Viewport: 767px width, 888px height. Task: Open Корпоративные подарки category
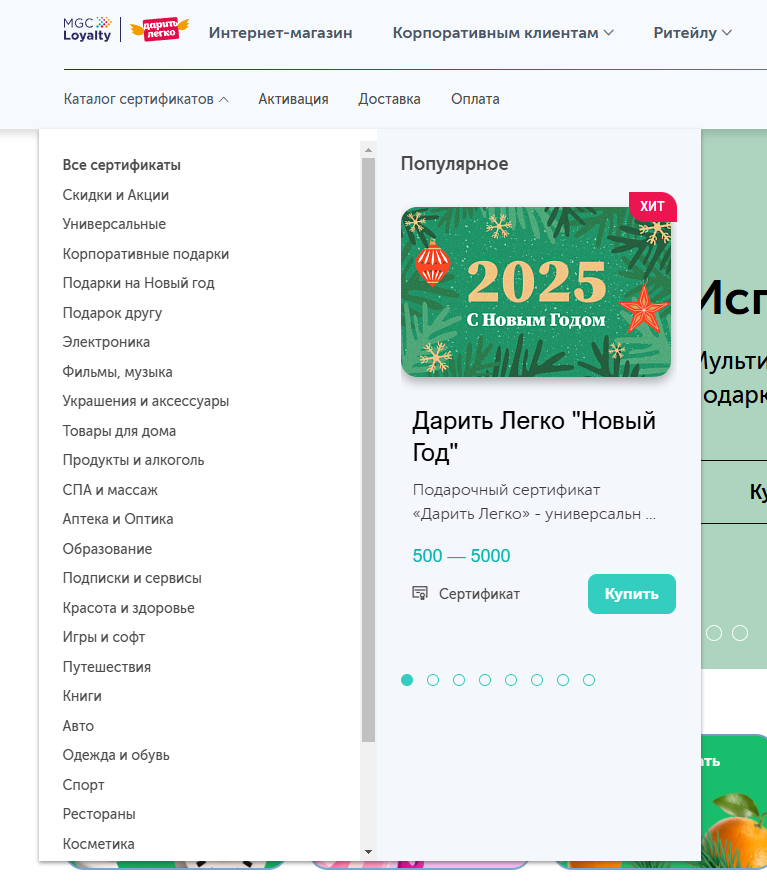coord(146,254)
